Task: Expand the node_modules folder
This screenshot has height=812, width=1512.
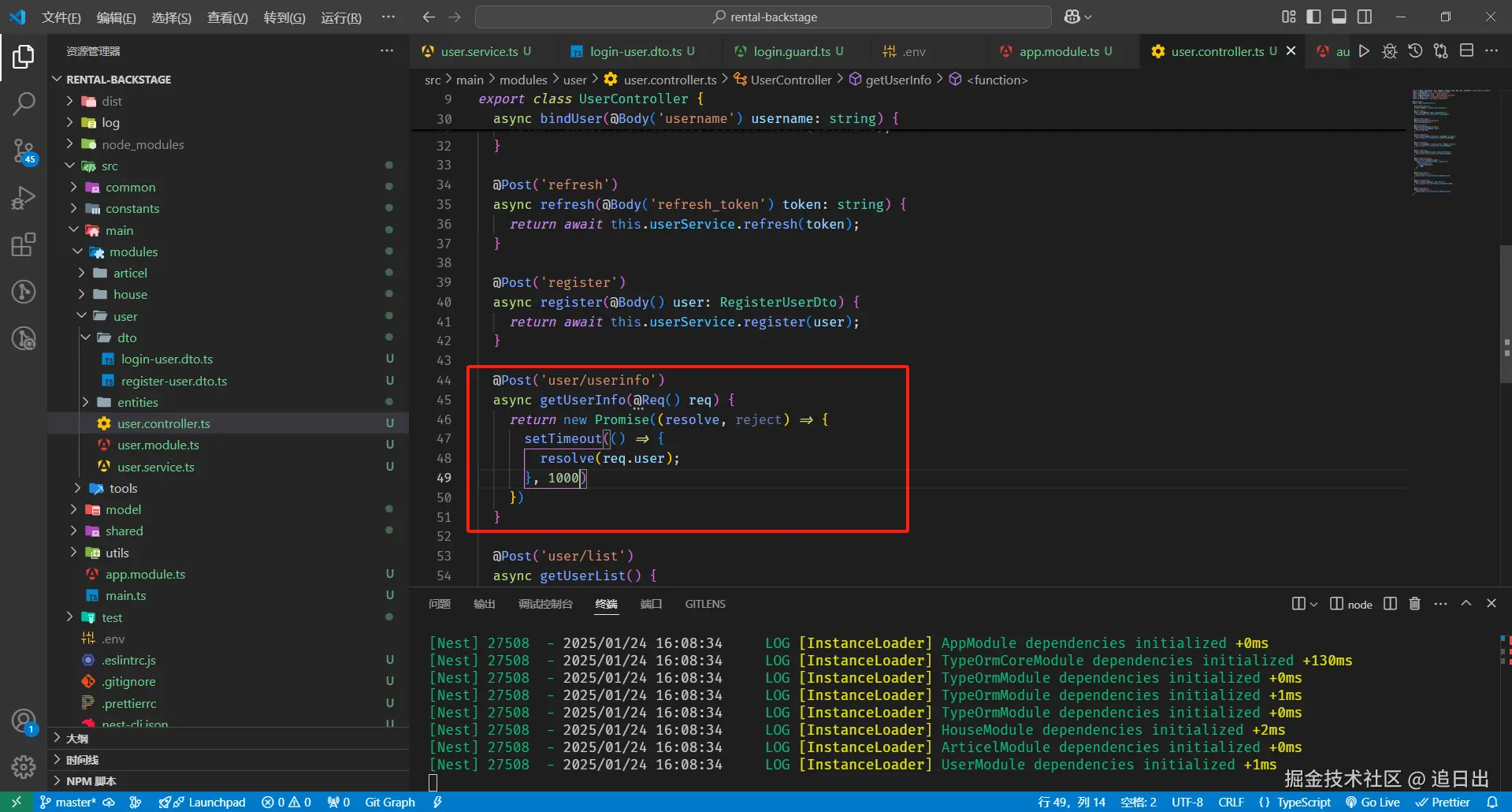Action: pos(143,144)
